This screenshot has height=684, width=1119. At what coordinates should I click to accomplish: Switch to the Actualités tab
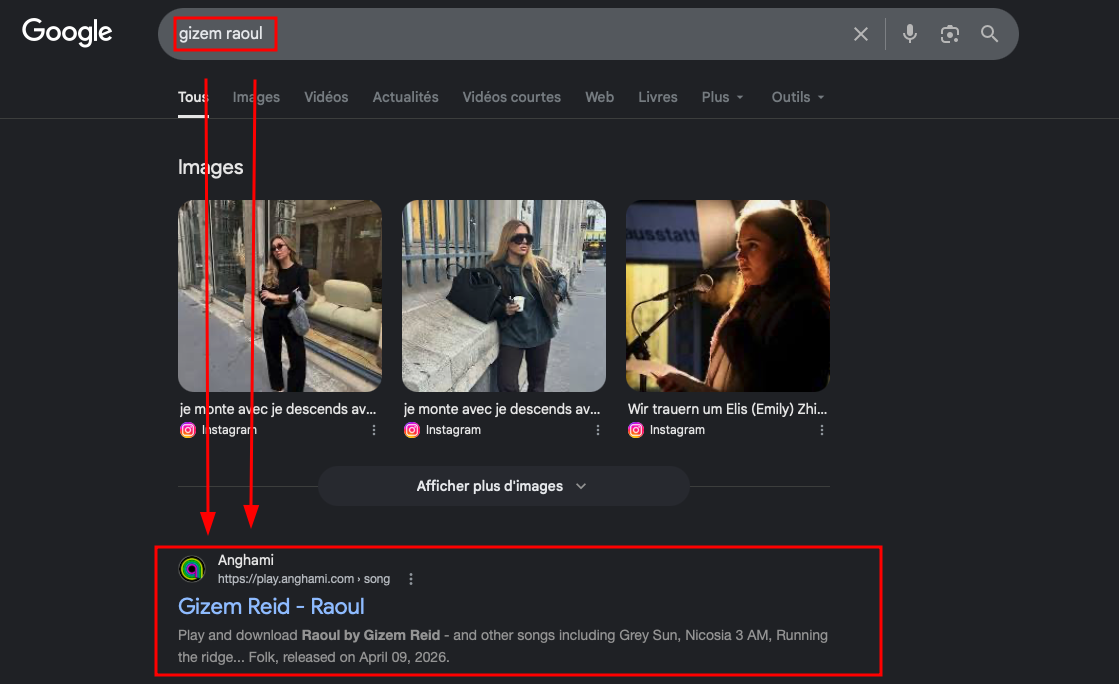[405, 97]
